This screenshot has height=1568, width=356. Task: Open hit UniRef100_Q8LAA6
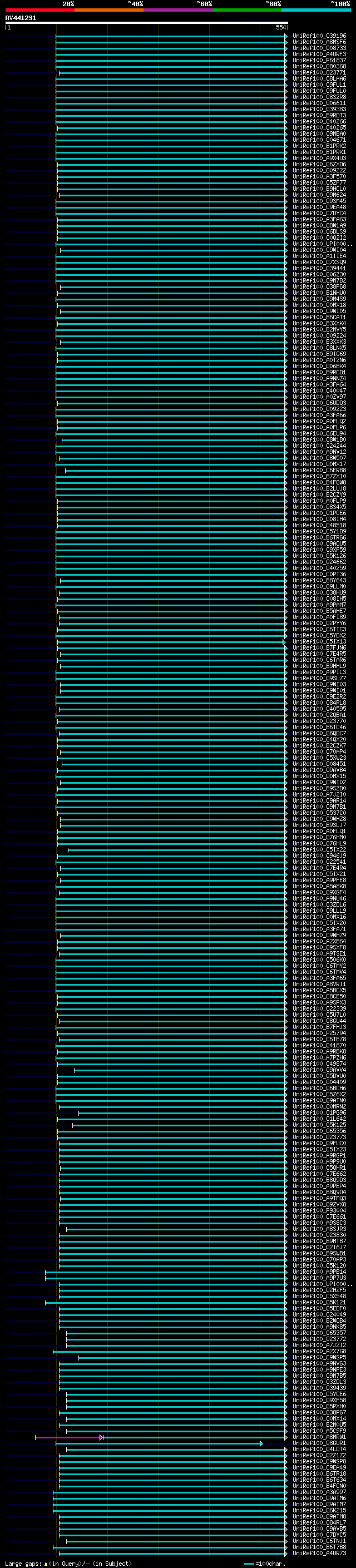319,78
